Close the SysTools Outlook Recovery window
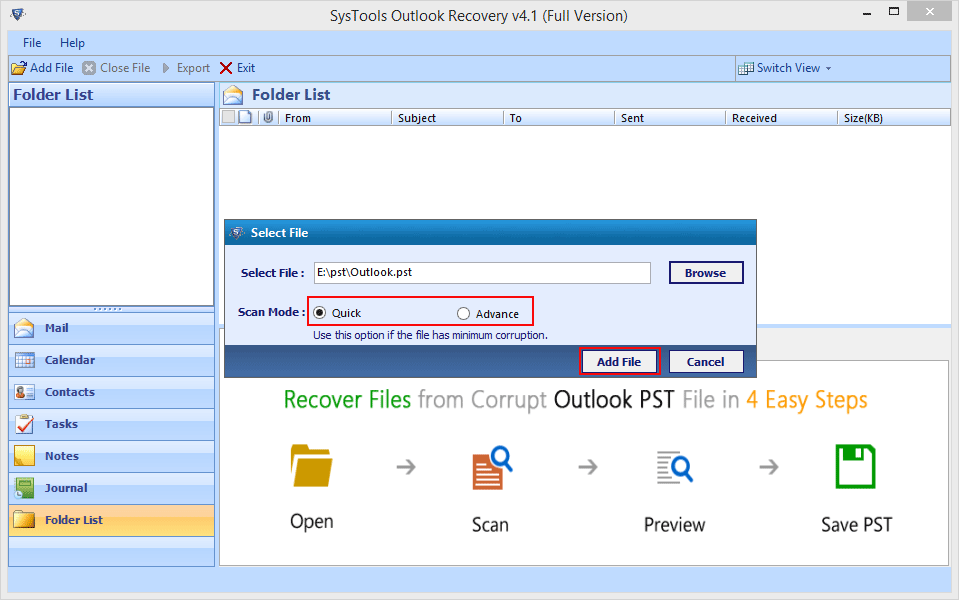The image size is (959, 600). point(930,11)
